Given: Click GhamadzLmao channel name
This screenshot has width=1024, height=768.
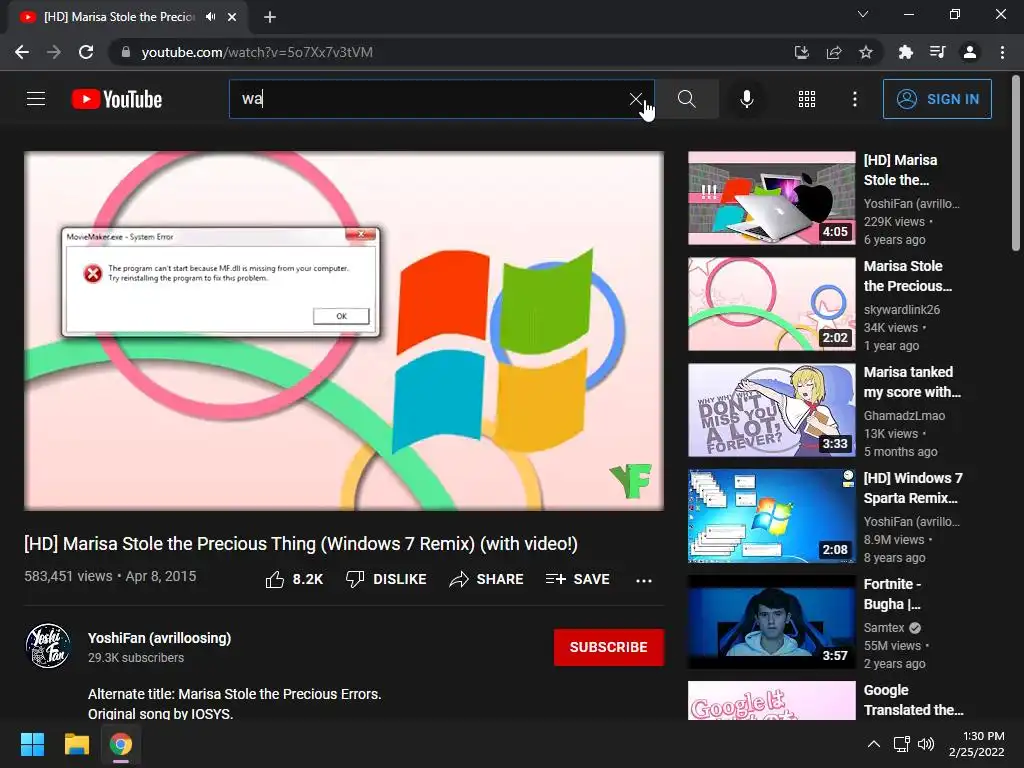Looking at the screenshot, I should (904, 415).
